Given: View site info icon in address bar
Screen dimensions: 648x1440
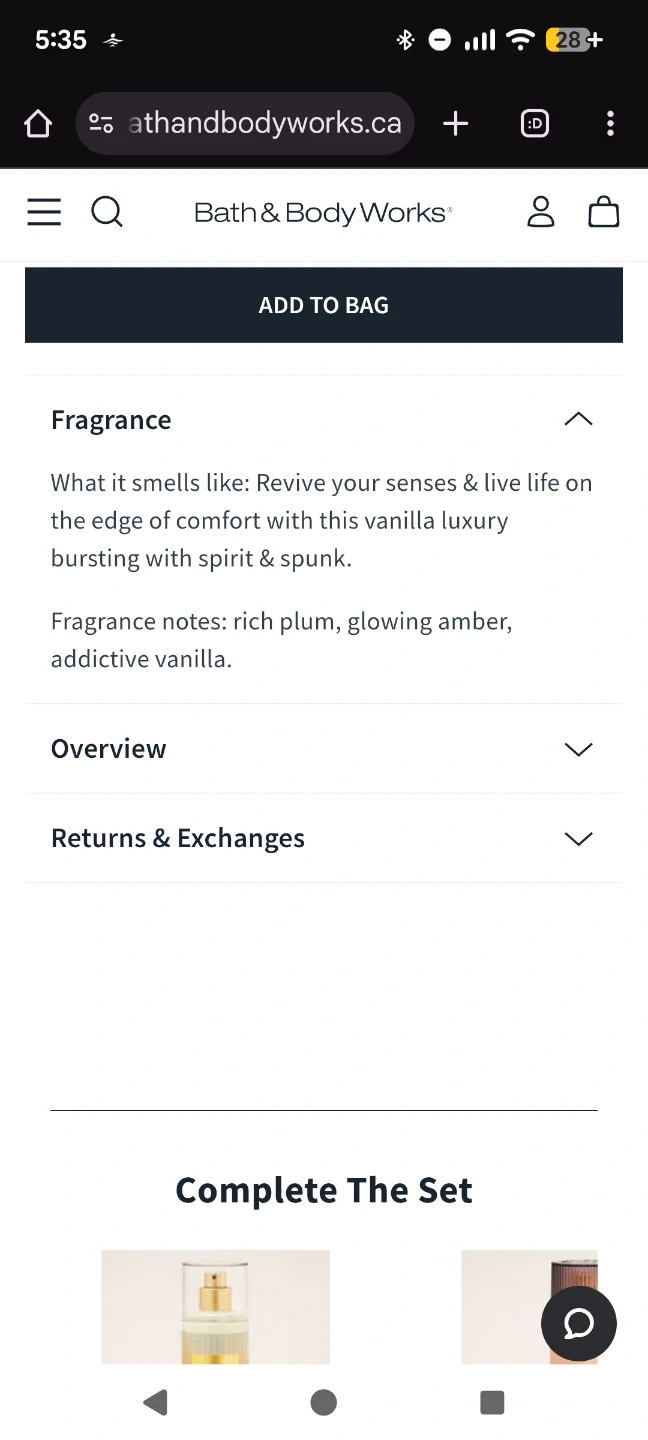Looking at the screenshot, I should (101, 124).
